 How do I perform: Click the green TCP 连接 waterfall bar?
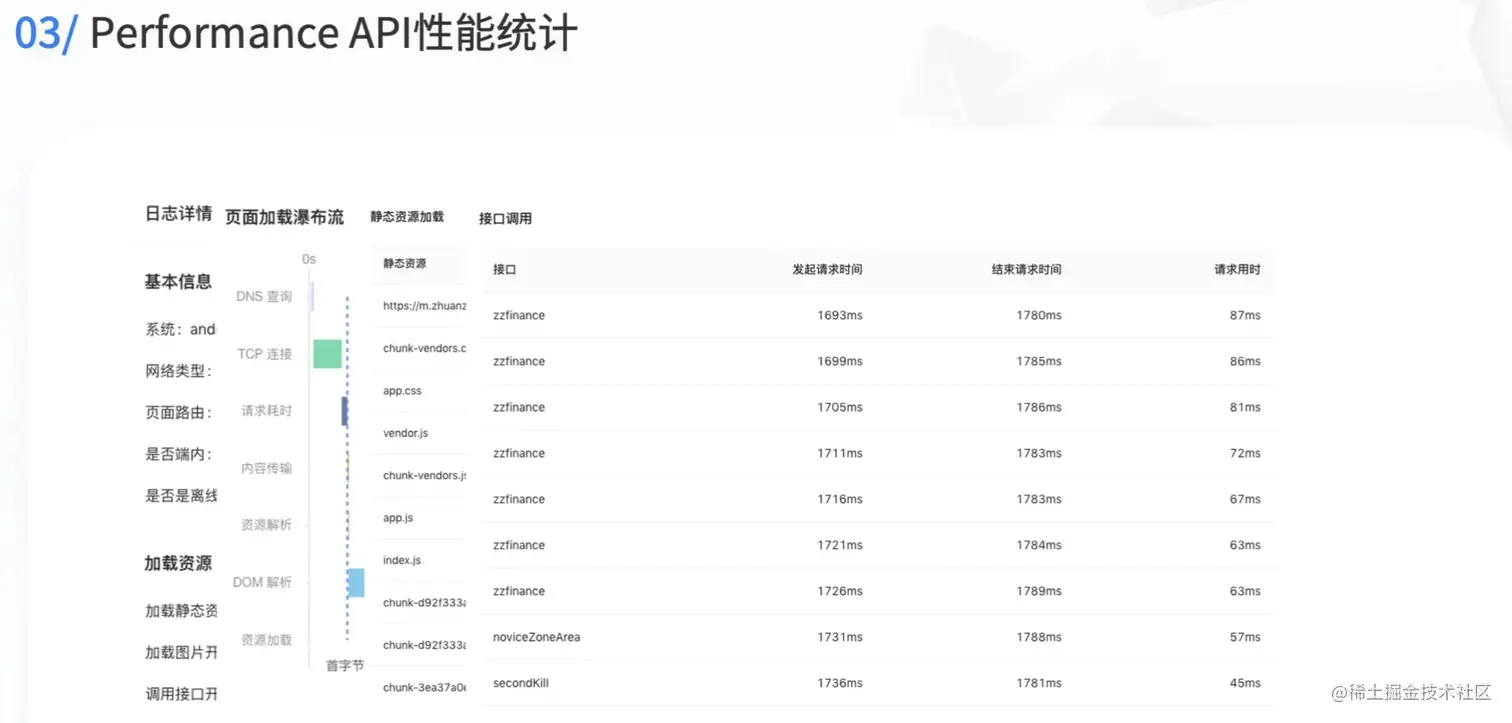327,353
